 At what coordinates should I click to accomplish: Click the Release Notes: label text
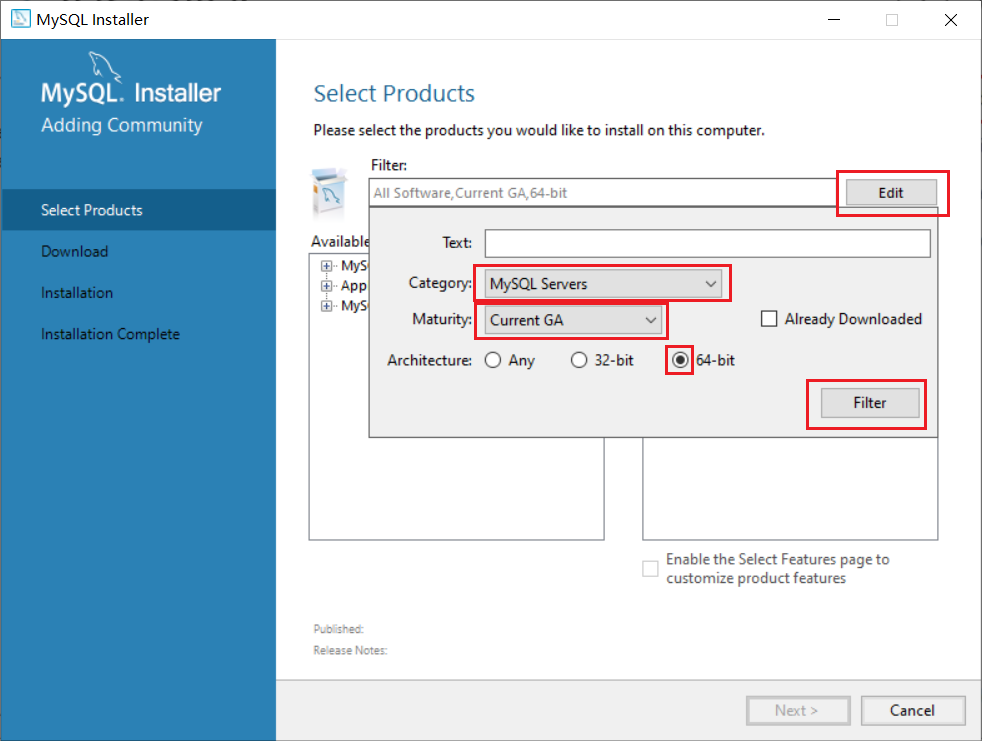pos(350,650)
